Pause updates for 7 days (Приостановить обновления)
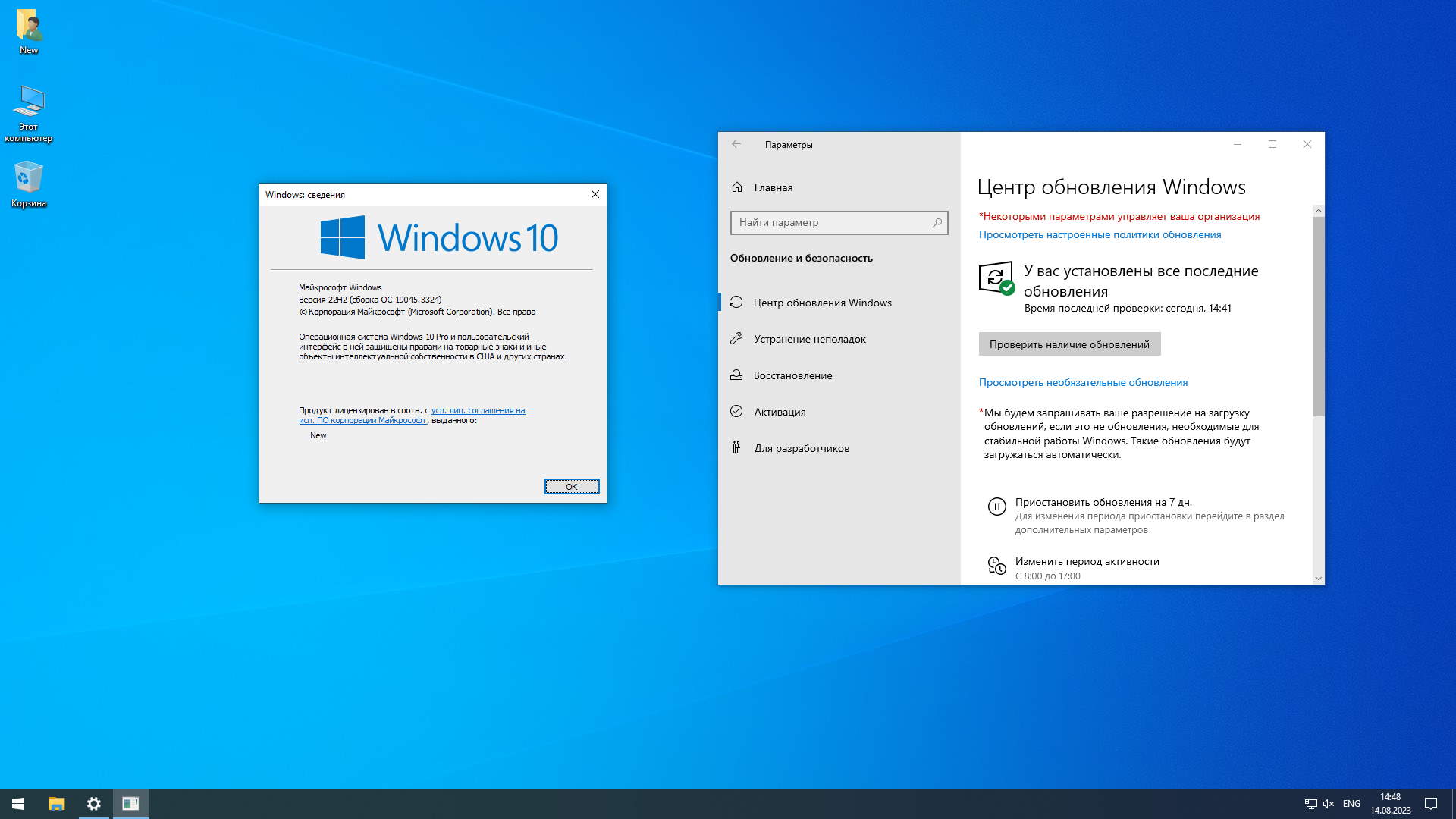The width and height of the screenshot is (1456, 819). (1103, 502)
